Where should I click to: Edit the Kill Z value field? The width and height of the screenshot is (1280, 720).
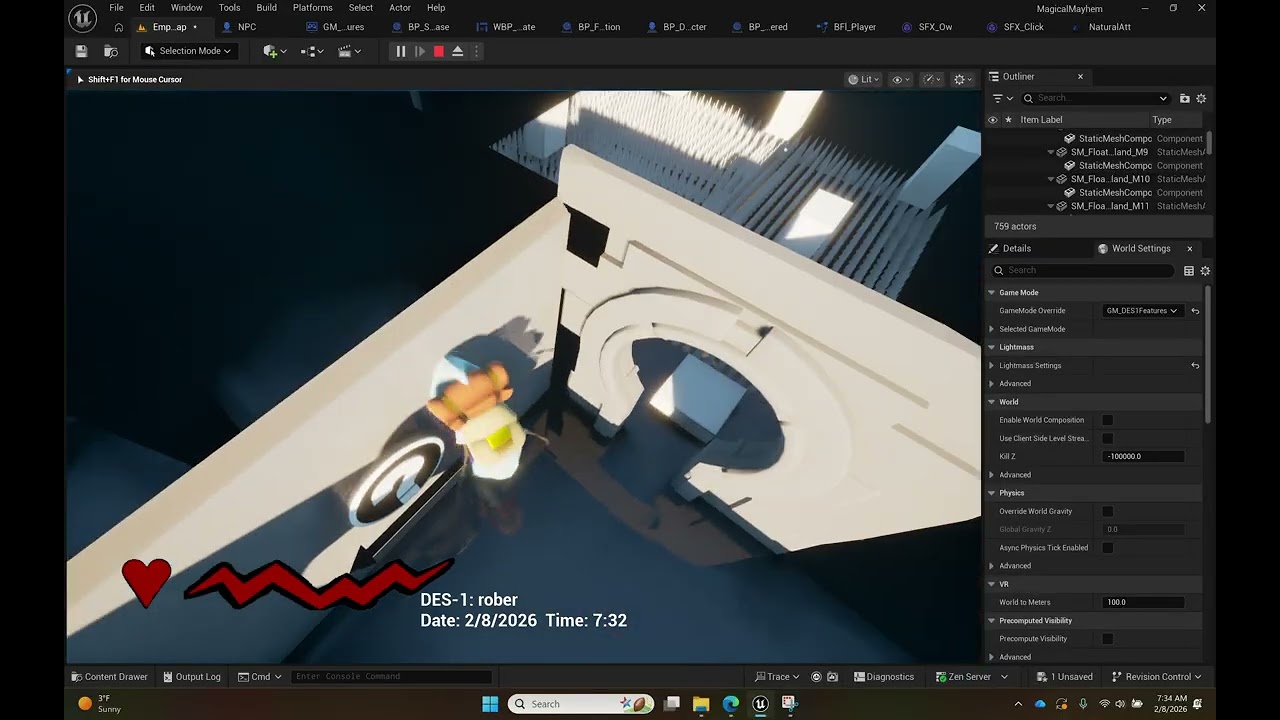(x=1144, y=456)
